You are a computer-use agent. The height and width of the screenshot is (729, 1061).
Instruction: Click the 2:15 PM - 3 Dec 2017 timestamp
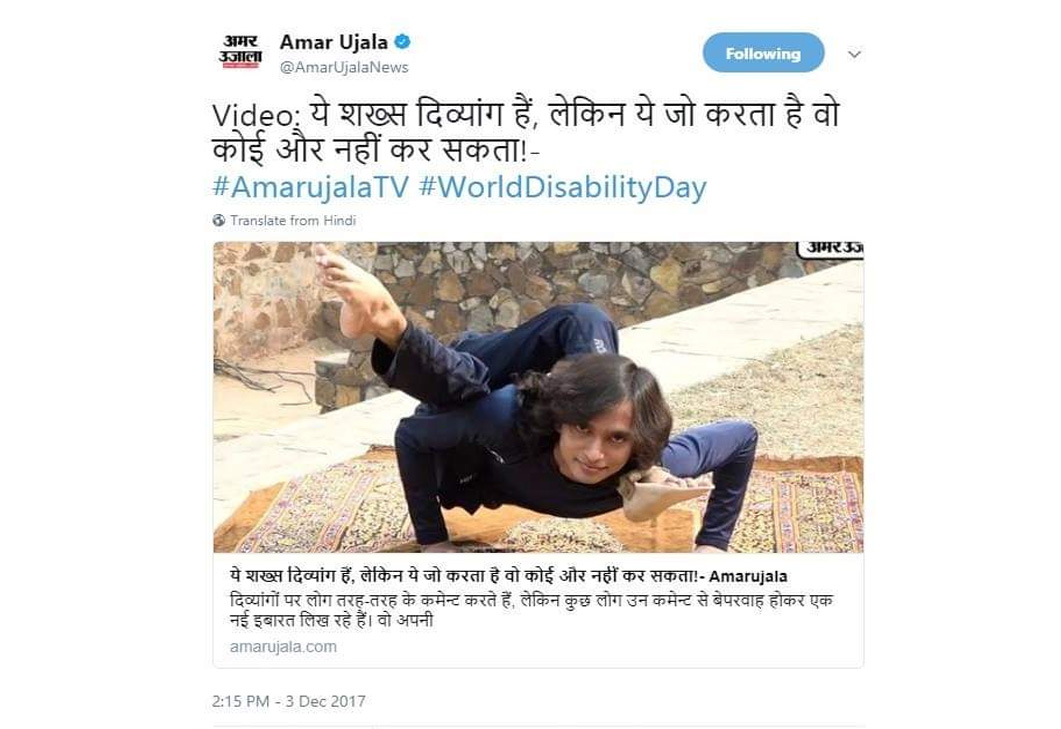(x=288, y=701)
